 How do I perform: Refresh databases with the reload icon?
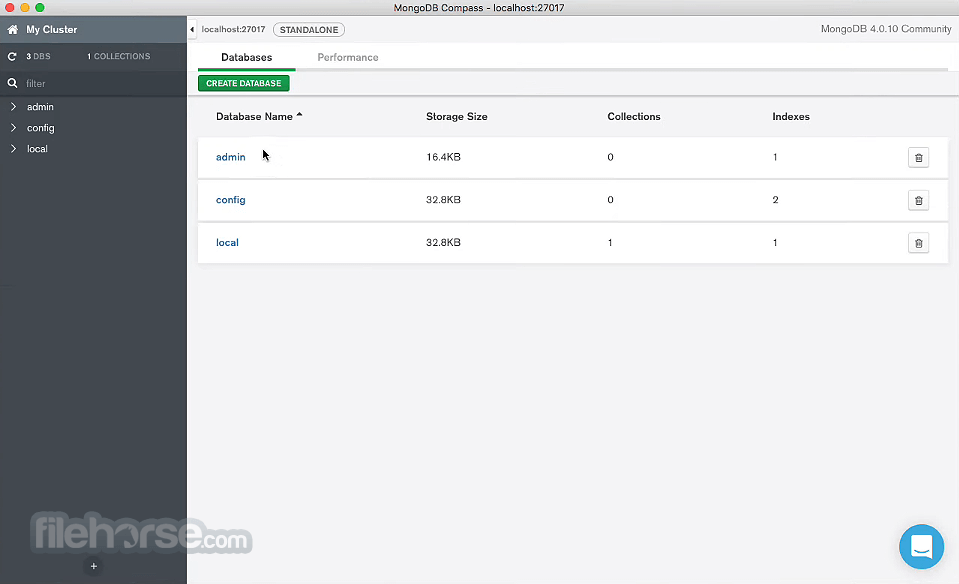coord(12,56)
